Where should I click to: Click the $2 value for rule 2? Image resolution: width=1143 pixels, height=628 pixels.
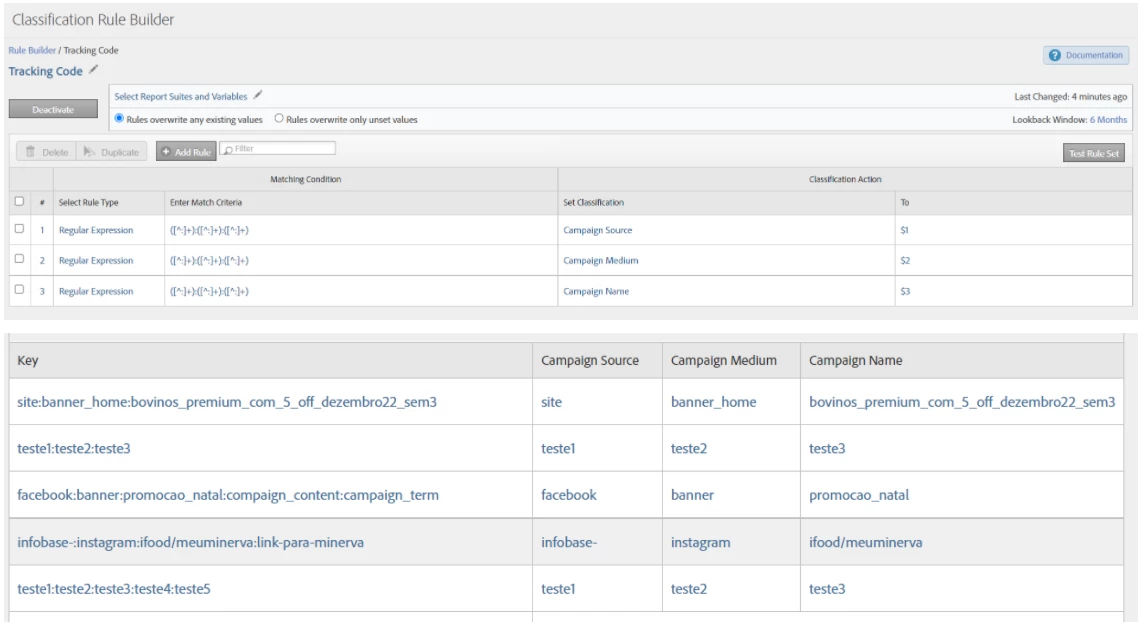coord(905,261)
